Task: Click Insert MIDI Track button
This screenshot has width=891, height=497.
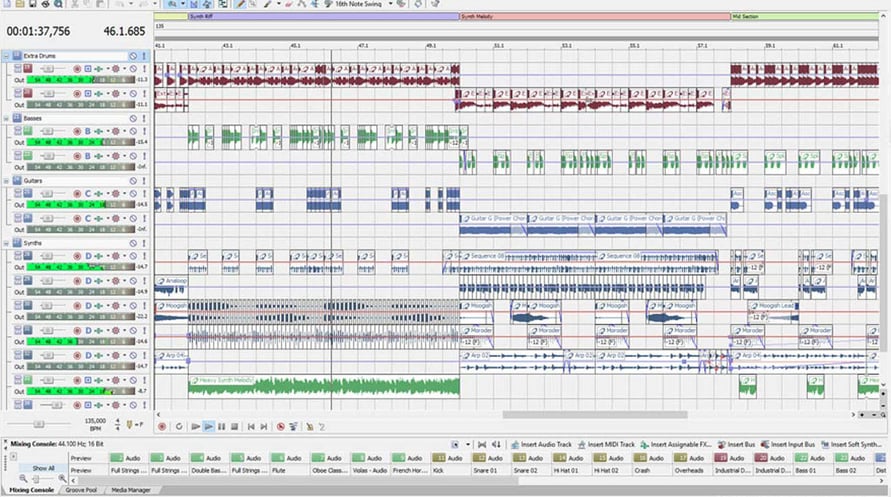Action: click(x=606, y=444)
